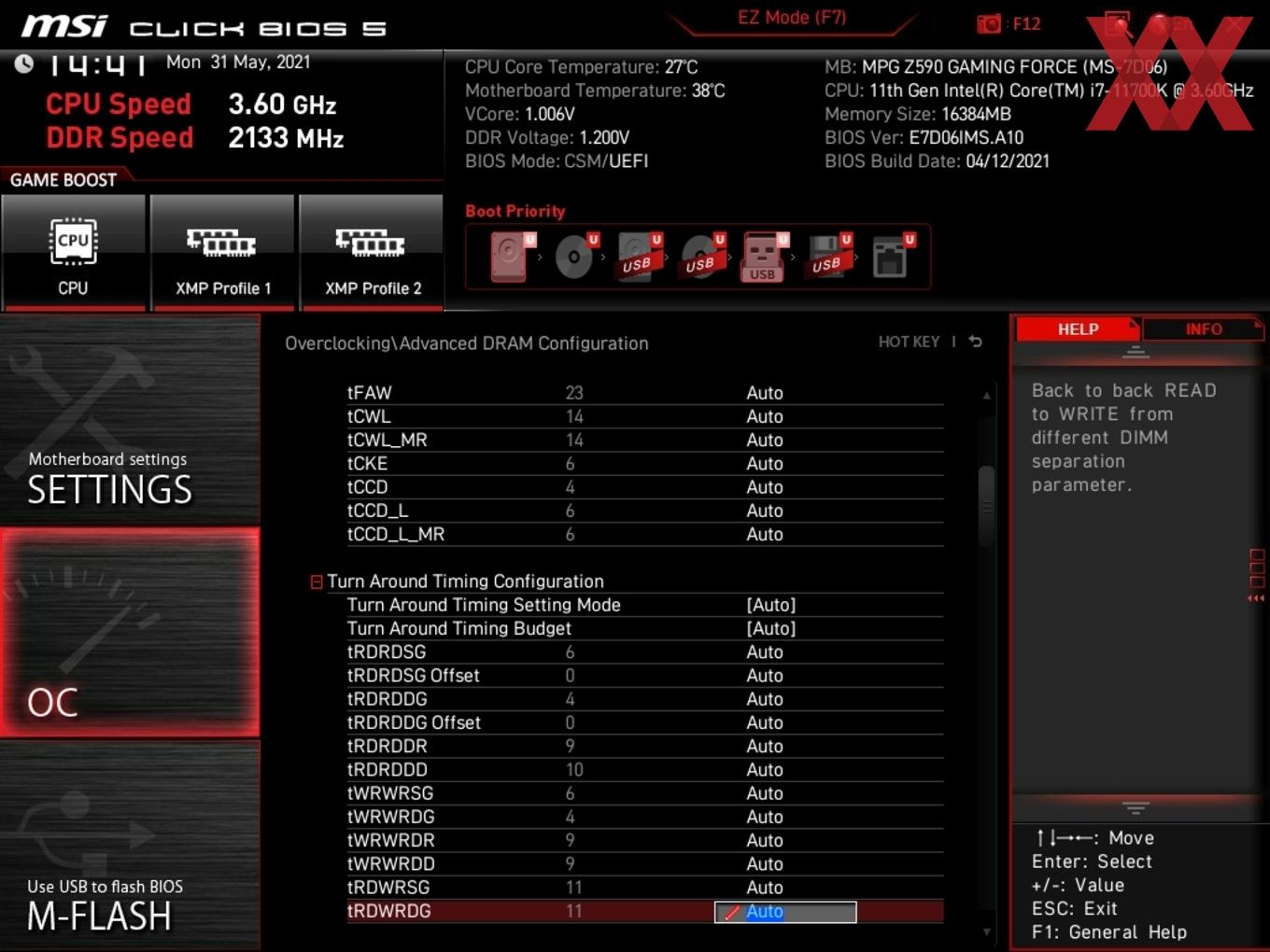The width and height of the screenshot is (1270, 952).
Task: Toggle the CPU Game Boost button
Action: click(74, 251)
